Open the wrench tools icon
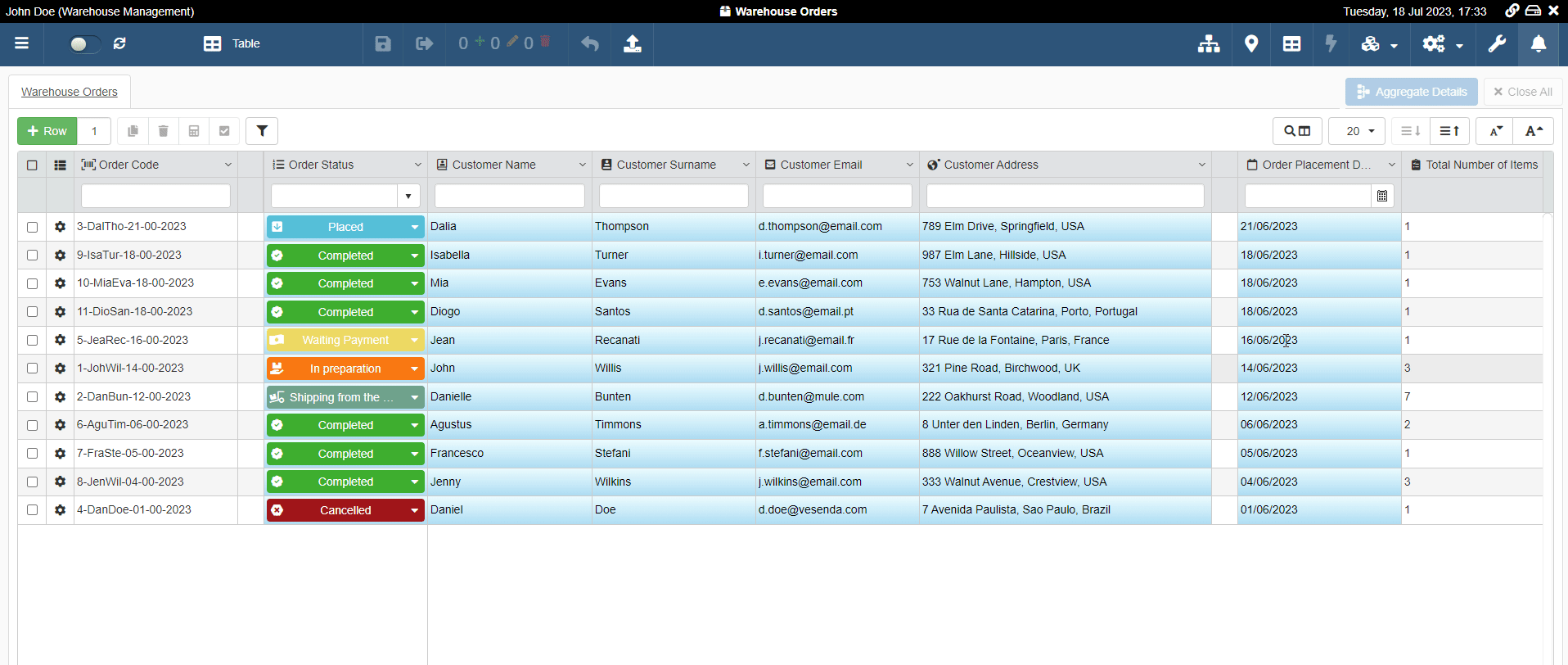Viewport: 1568px width, 665px height. pos(1497,43)
